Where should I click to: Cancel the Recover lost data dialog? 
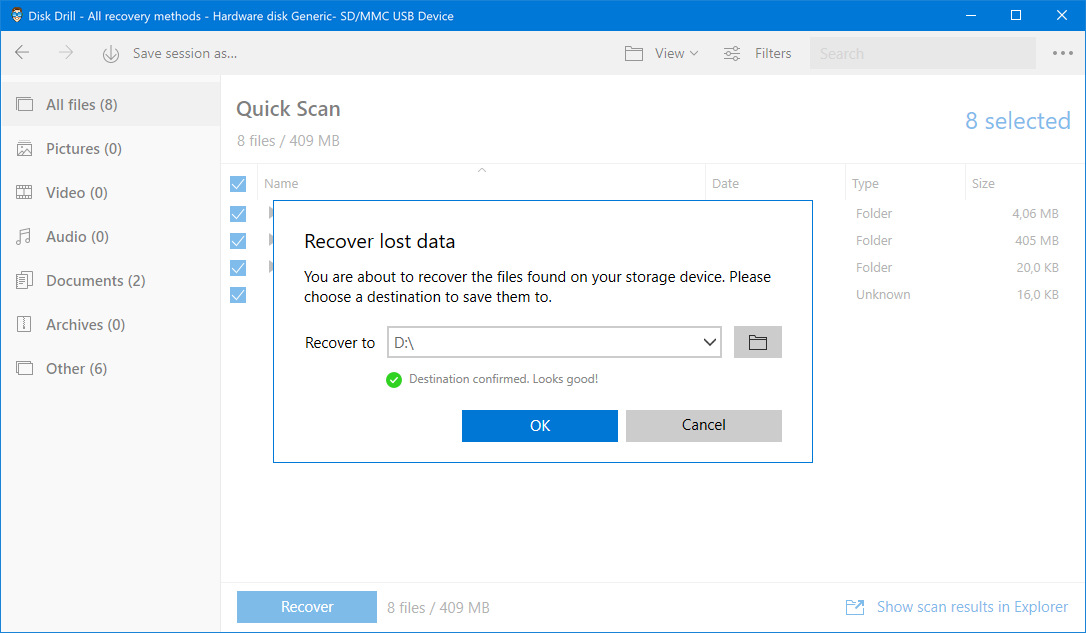704,426
